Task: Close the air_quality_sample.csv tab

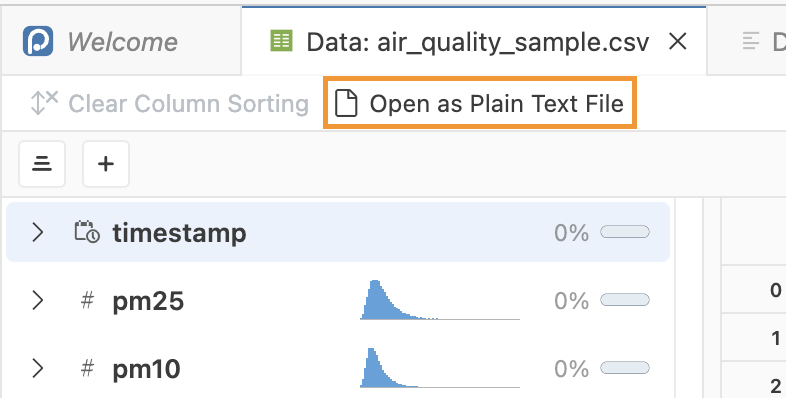Action: point(678,42)
